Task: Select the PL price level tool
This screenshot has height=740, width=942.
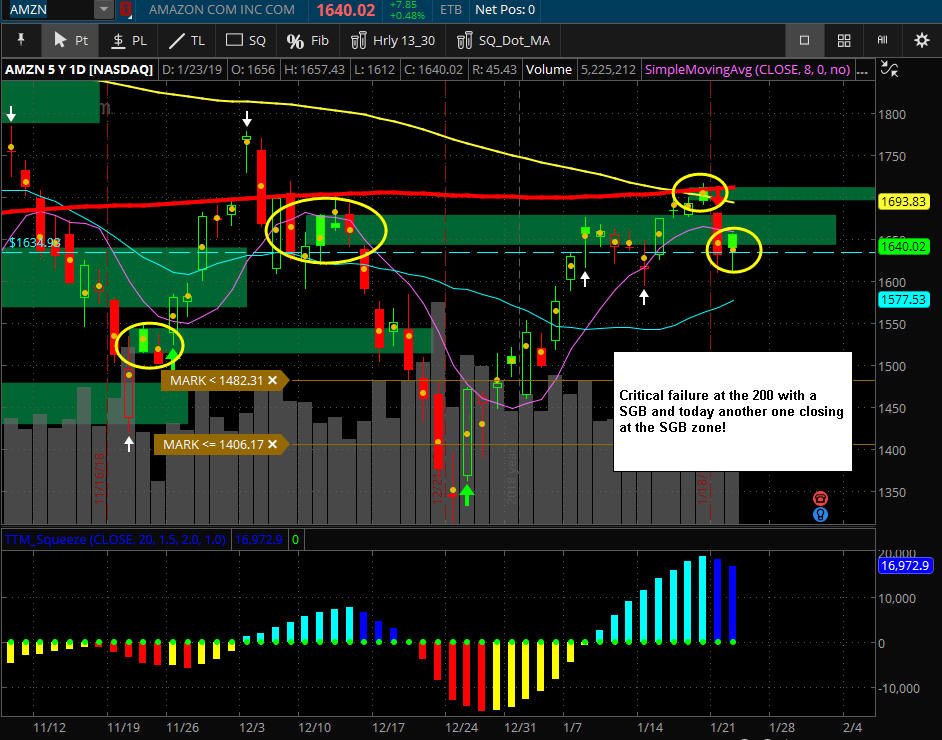Action: tap(130, 40)
